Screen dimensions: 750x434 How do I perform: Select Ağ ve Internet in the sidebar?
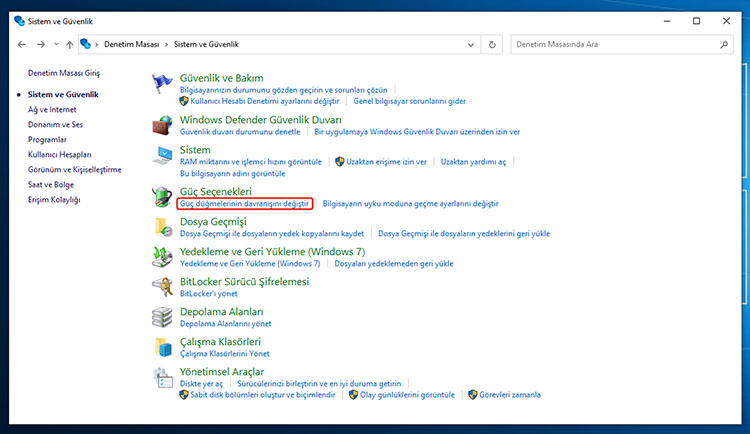click(x=52, y=109)
